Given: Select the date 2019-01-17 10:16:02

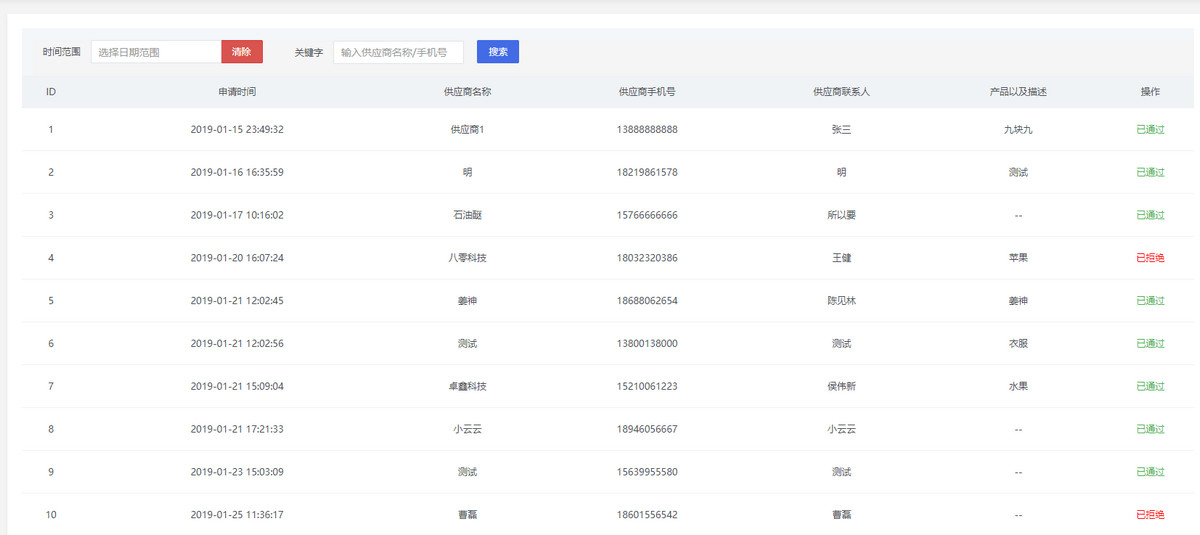Looking at the screenshot, I should [x=237, y=216].
